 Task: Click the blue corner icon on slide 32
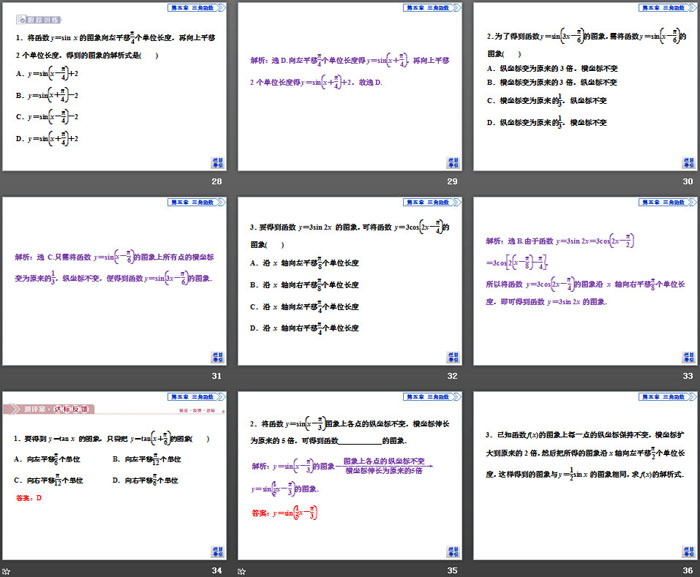pyautogui.click(x=453, y=357)
